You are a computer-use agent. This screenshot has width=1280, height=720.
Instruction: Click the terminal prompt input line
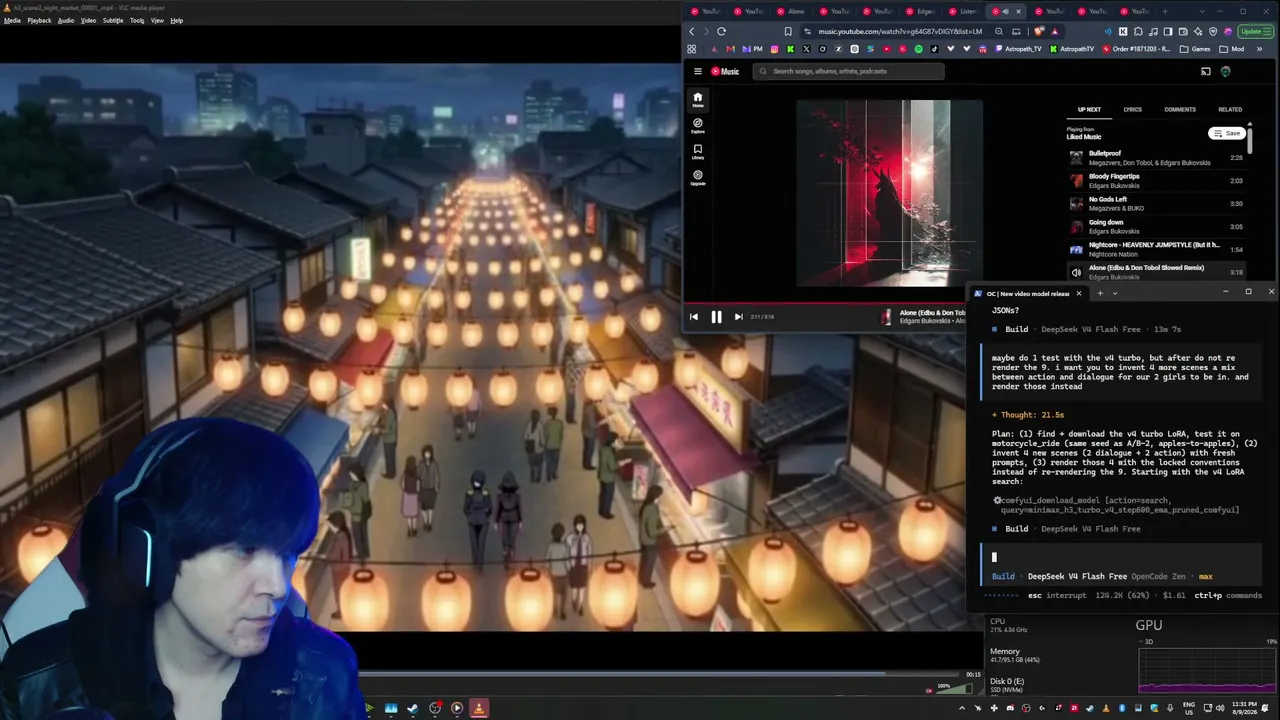coord(1120,557)
